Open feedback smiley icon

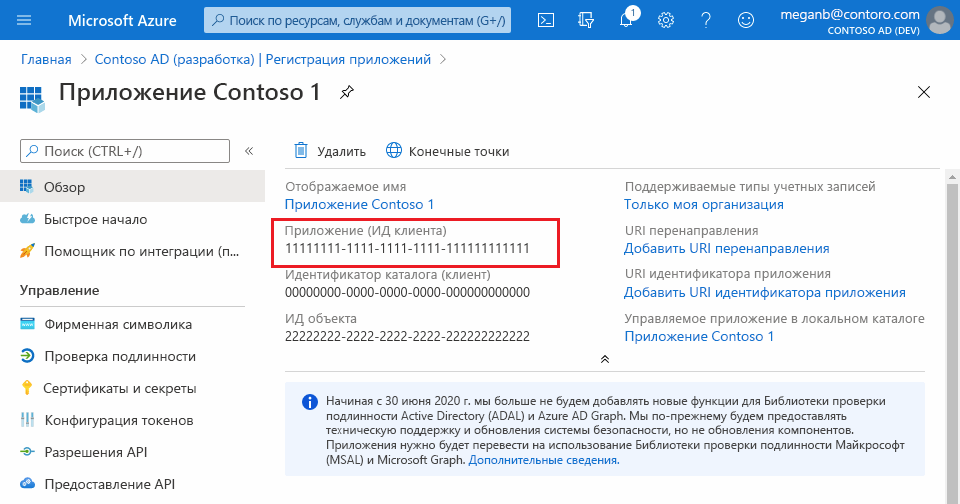745,20
